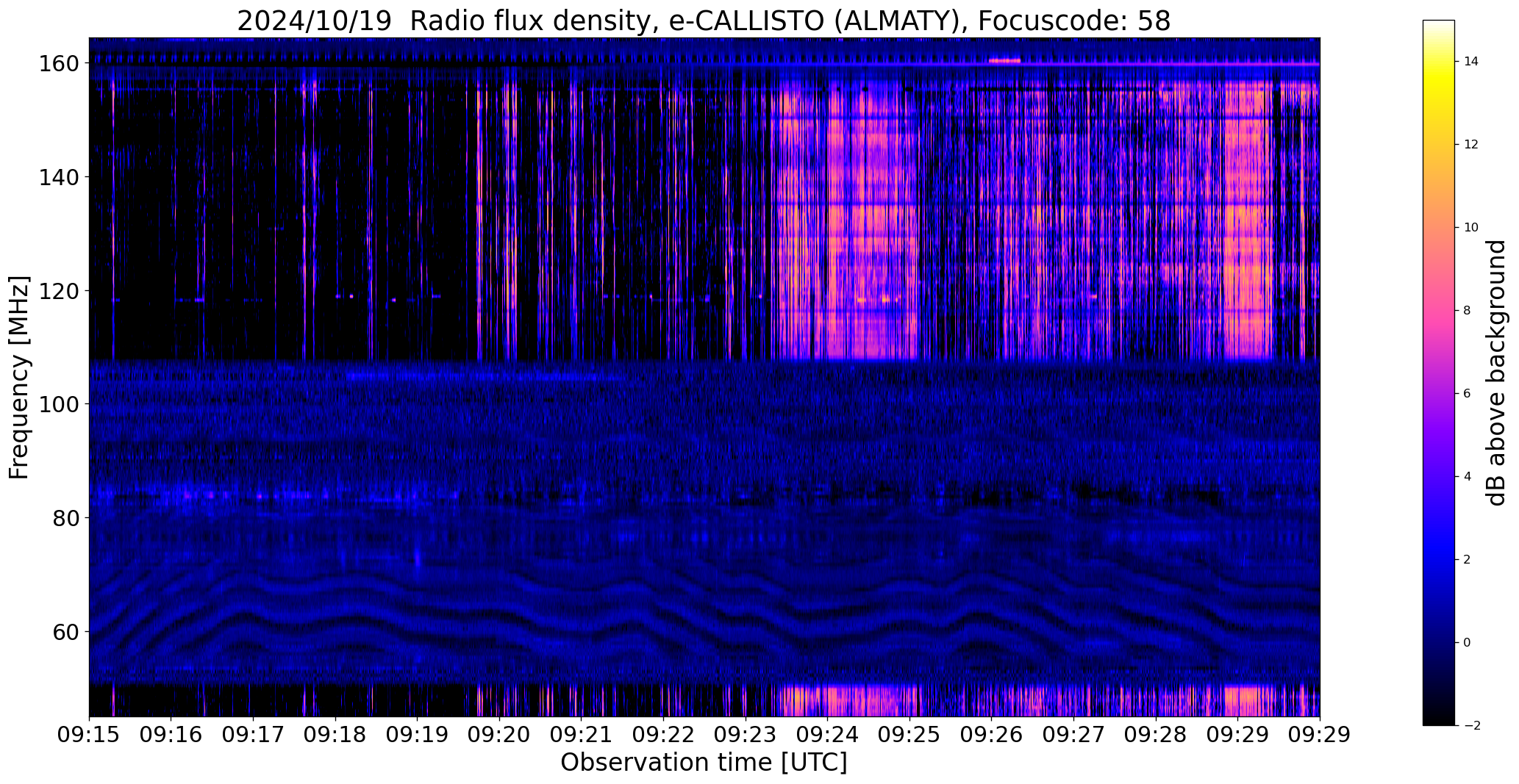Click the short pink segment near 09:26 at 160 MHz
Image resolution: width=1519 pixels, height=784 pixels.
point(1005,61)
